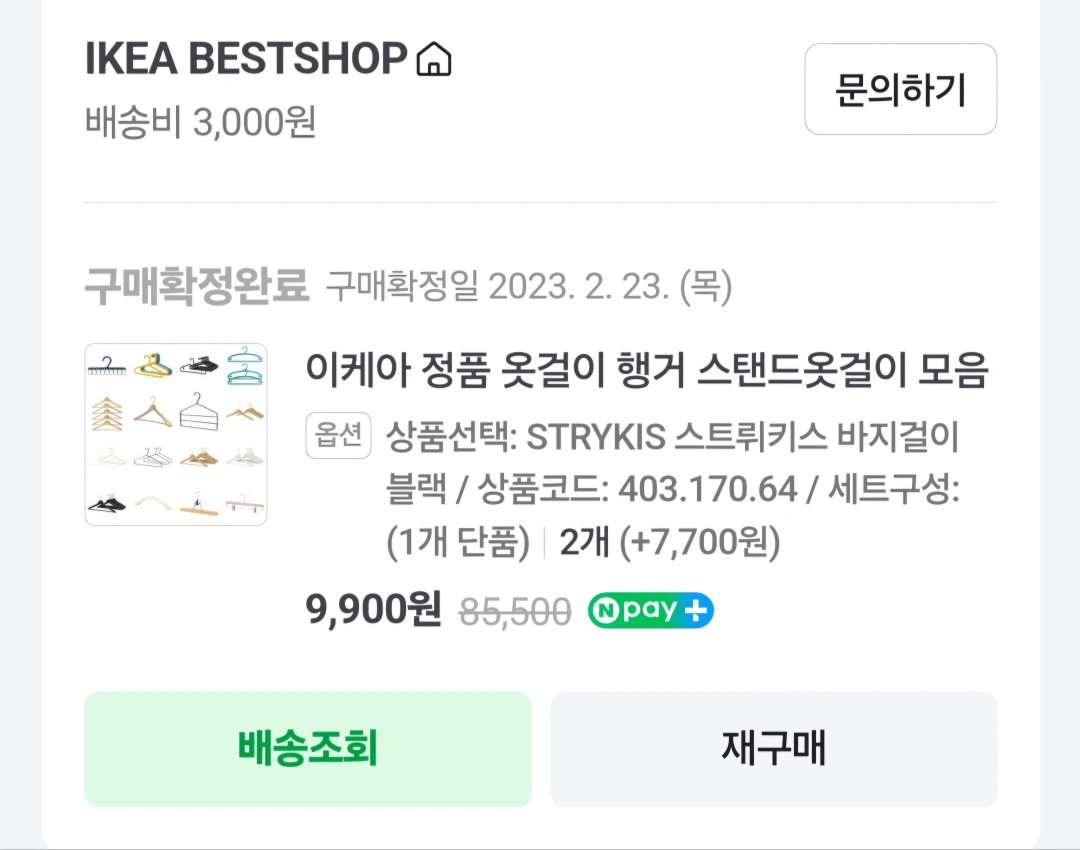Click the 옵션 option badge
Image resolution: width=1080 pixels, height=850 pixels.
click(x=339, y=437)
